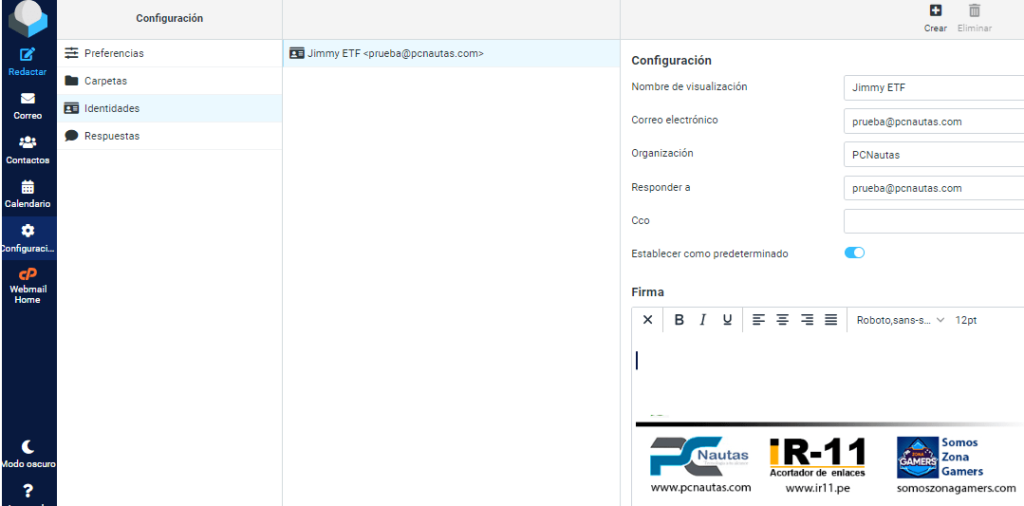Click the PCNautas logo in signature

point(699,456)
